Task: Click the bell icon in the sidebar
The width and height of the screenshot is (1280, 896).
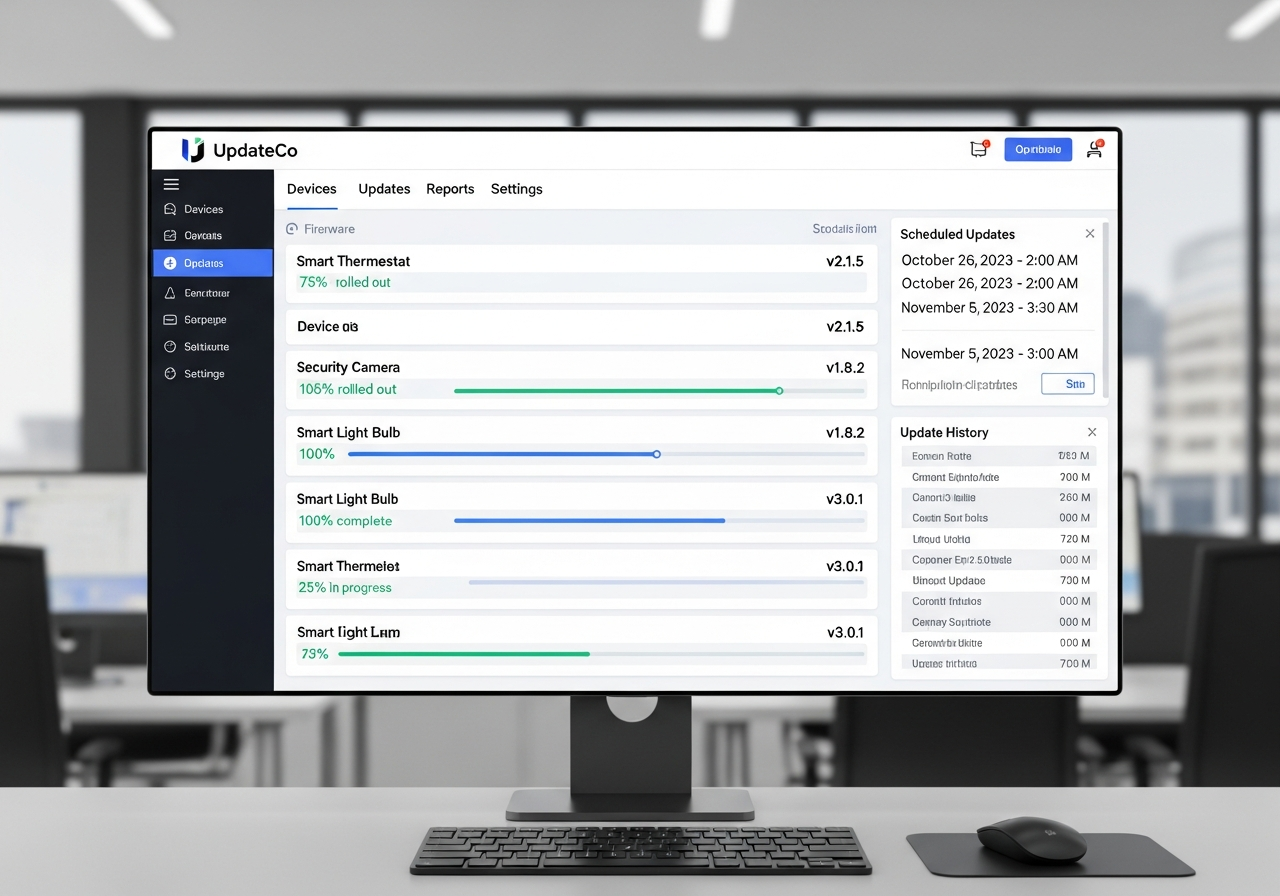Action: tap(170, 293)
